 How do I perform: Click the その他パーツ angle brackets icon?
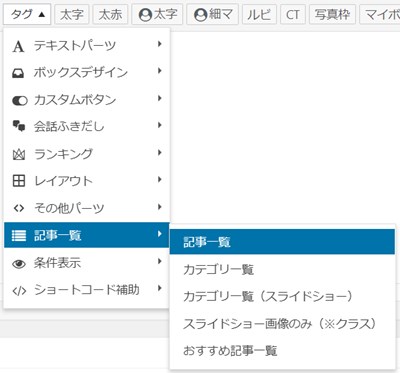19,208
